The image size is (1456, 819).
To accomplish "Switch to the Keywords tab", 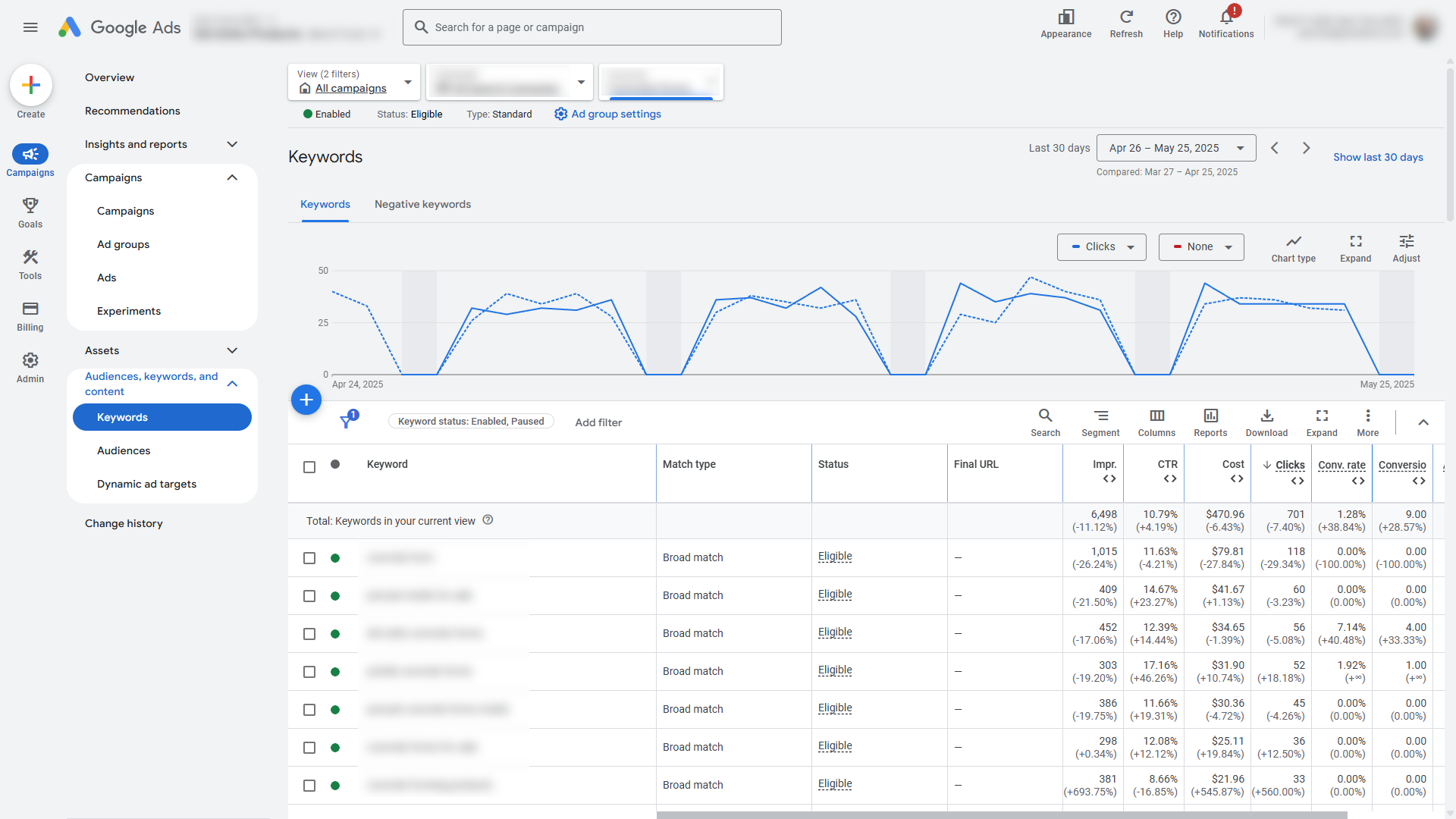I will click(x=325, y=204).
